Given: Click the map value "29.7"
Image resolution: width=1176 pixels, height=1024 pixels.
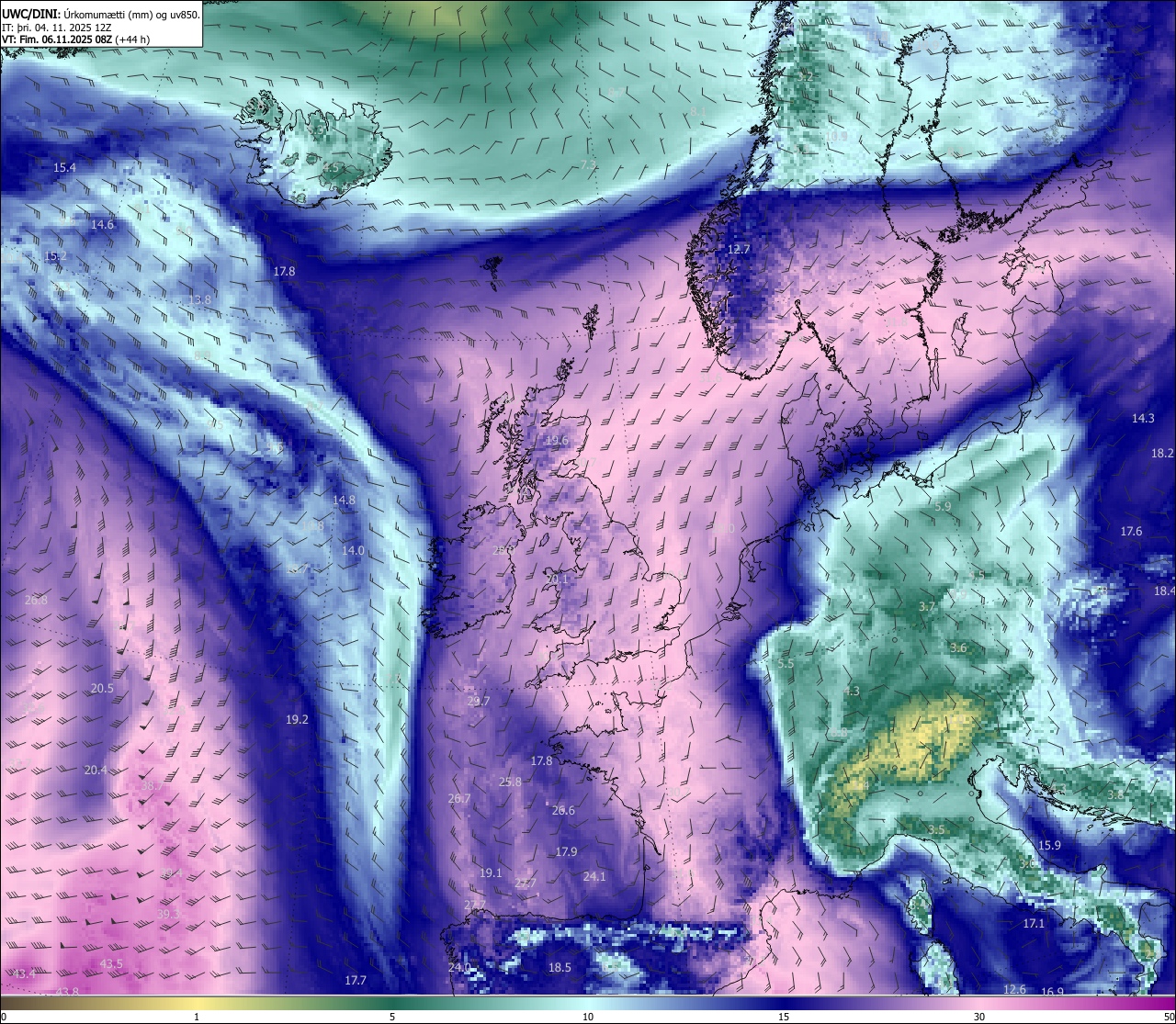Looking at the screenshot, I should pyautogui.click(x=479, y=702).
